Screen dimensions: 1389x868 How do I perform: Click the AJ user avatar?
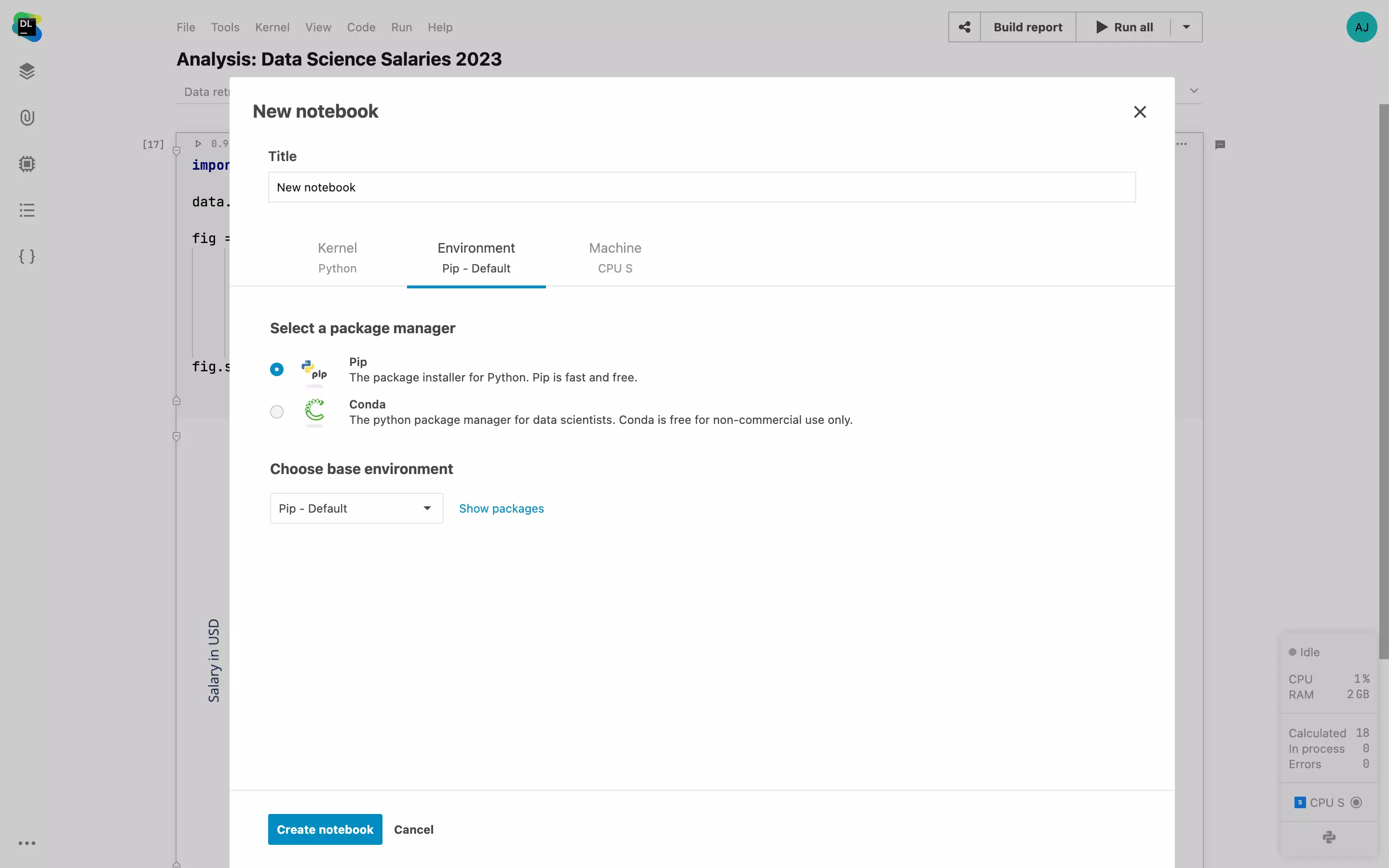point(1362,27)
